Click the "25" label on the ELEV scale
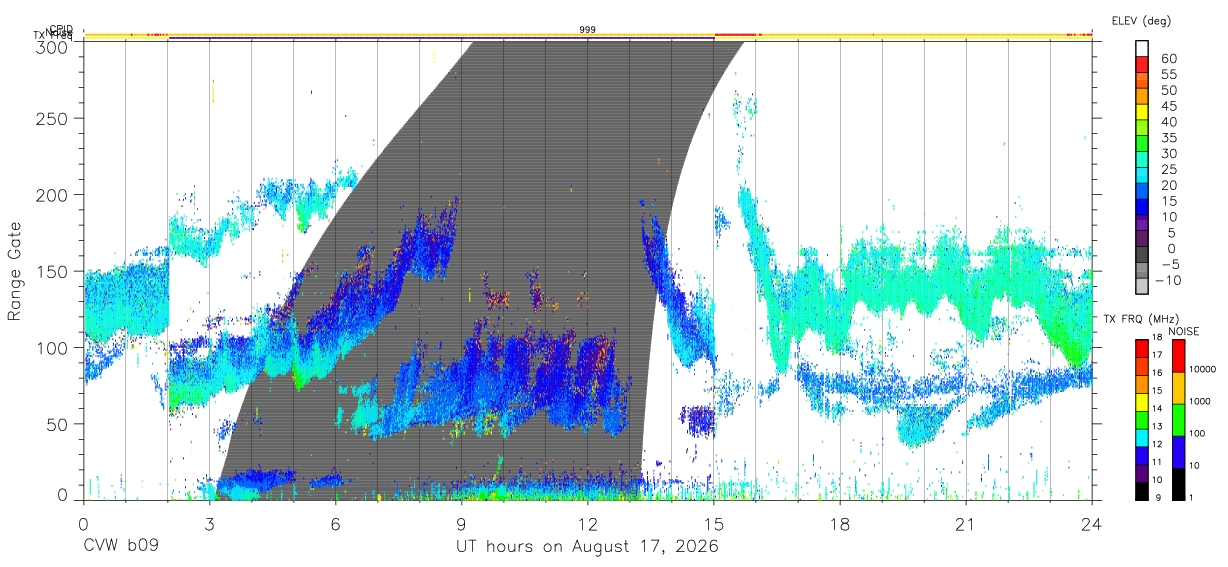This screenshot has height=567, width=1228. (x=1167, y=170)
